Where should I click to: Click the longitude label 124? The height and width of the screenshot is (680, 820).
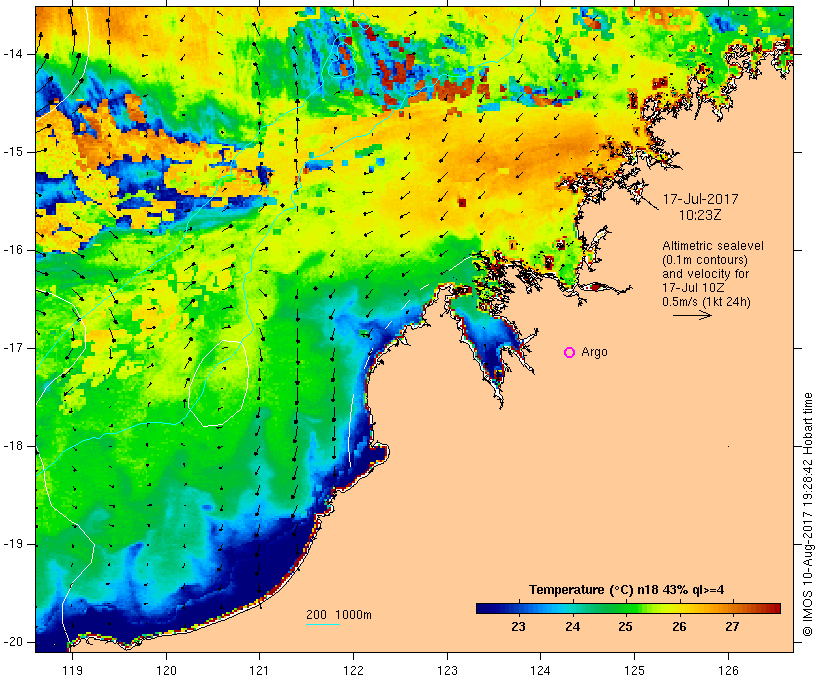pos(541,670)
